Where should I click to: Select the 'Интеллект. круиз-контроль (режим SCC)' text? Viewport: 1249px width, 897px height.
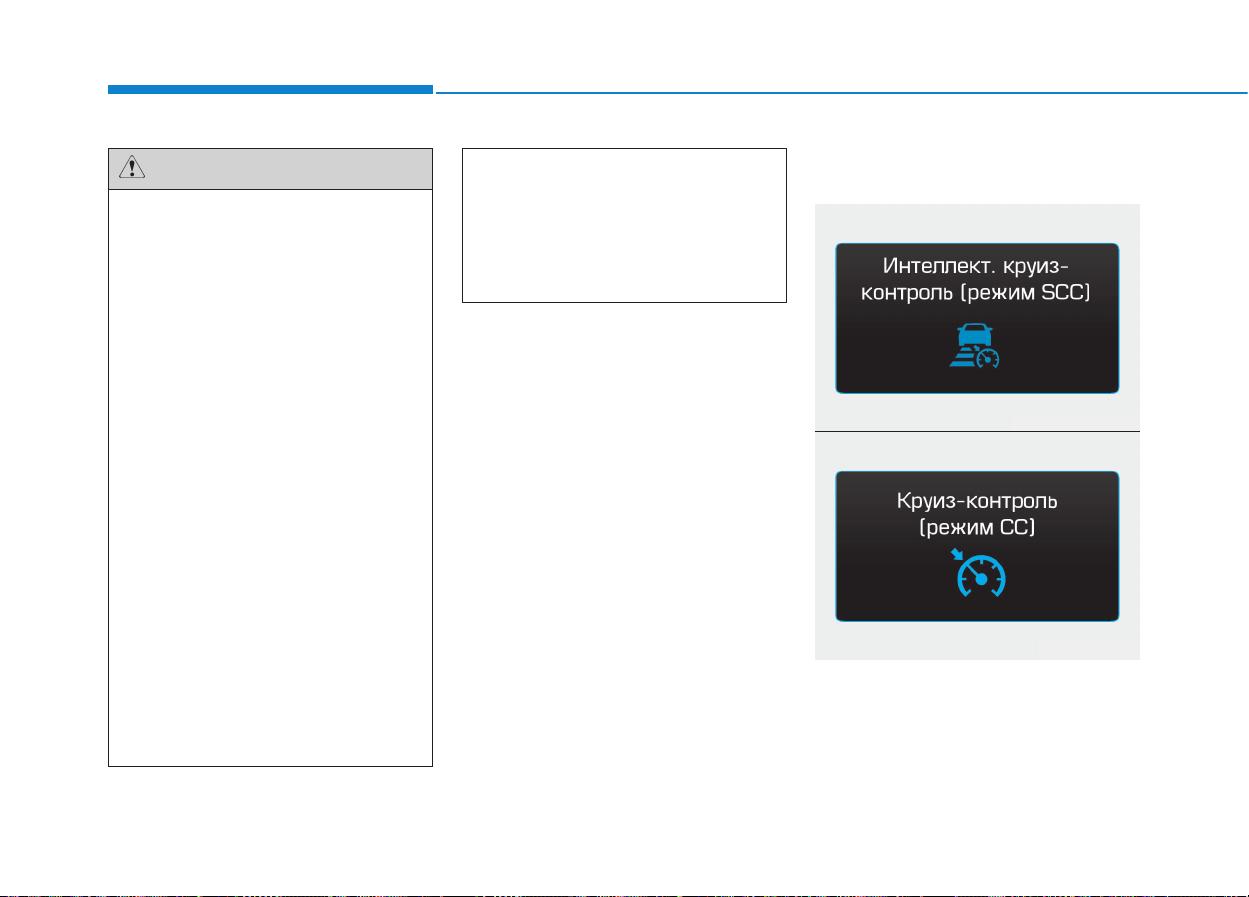tap(976, 281)
